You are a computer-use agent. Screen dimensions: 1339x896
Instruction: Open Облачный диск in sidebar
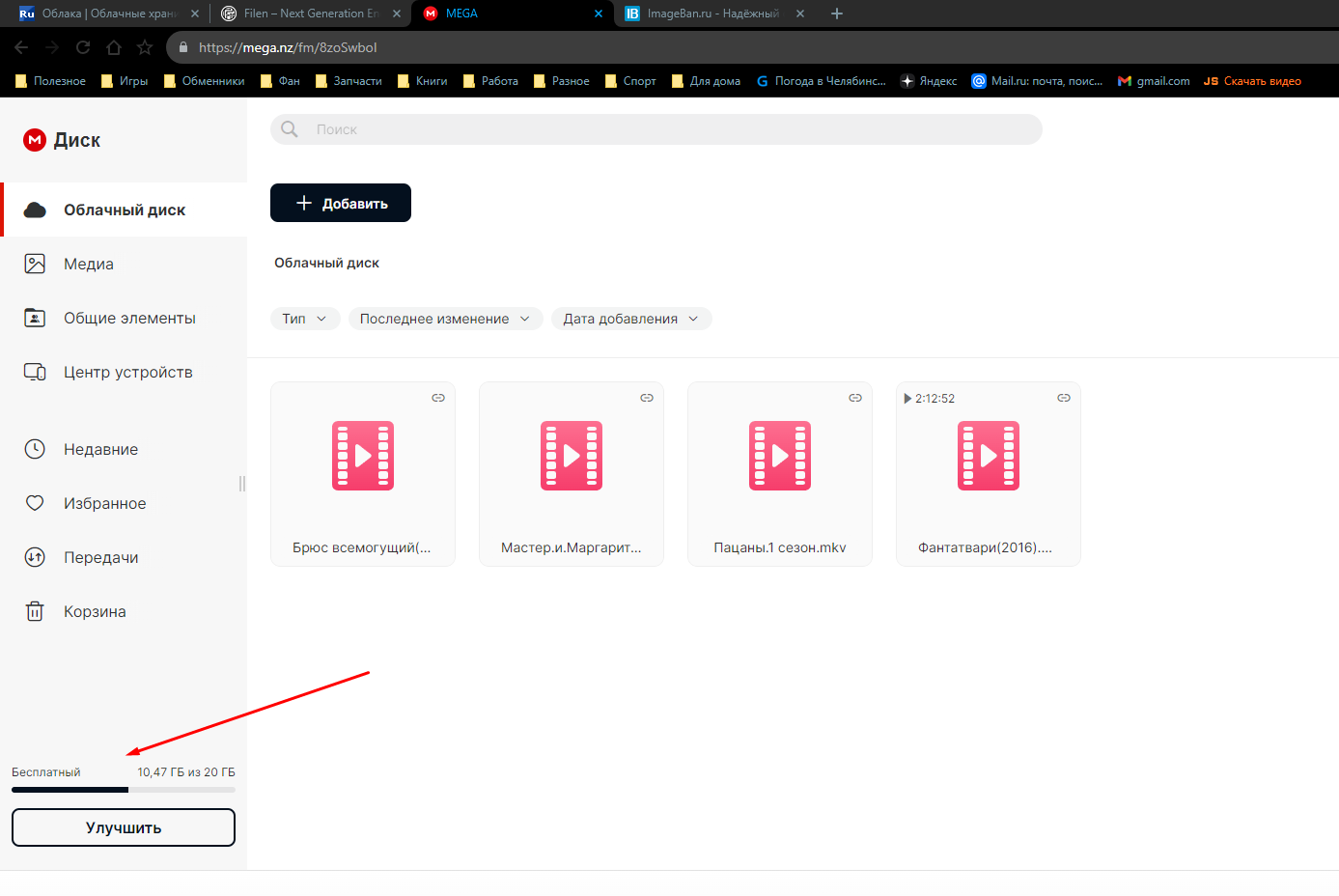pos(125,210)
